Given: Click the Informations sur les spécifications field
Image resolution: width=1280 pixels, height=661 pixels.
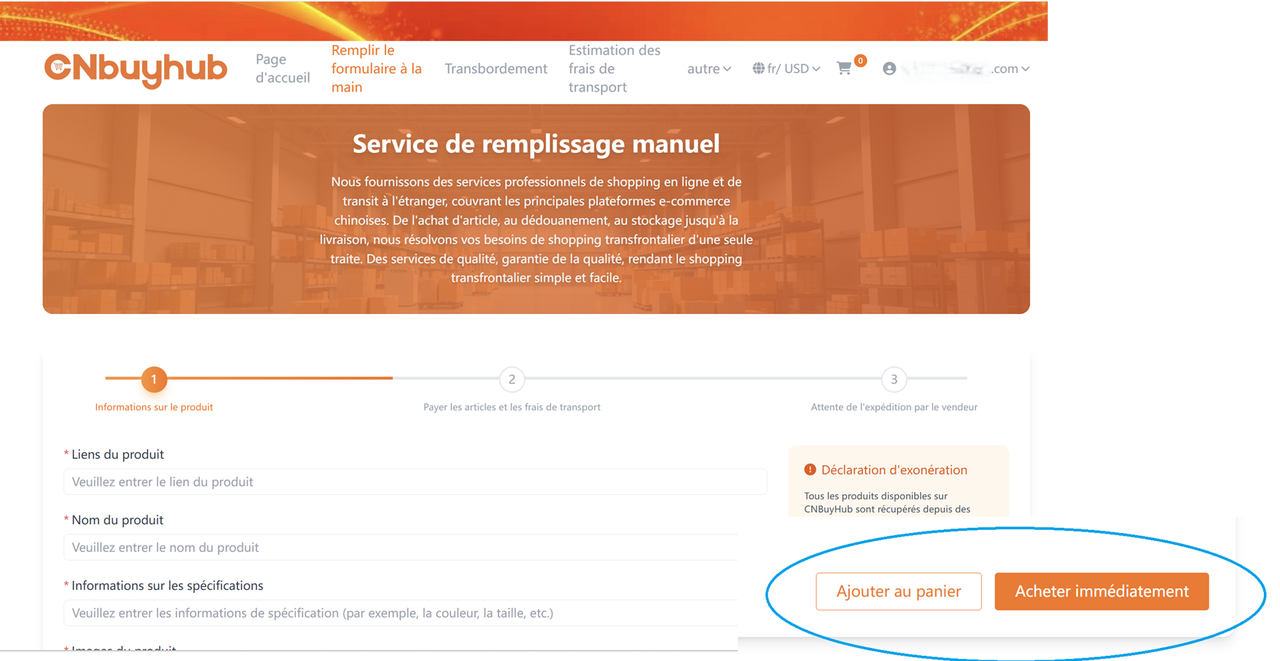Looking at the screenshot, I should pyautogui.click(x=400, y=613).
